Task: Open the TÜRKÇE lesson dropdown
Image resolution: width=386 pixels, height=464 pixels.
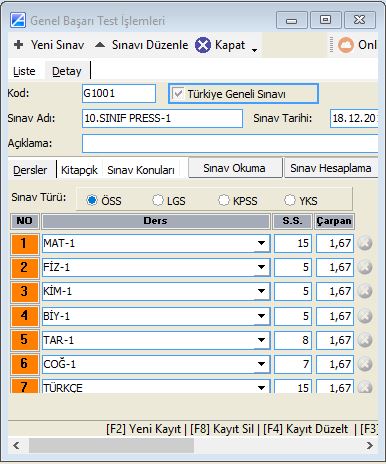Action: point(262,387)
